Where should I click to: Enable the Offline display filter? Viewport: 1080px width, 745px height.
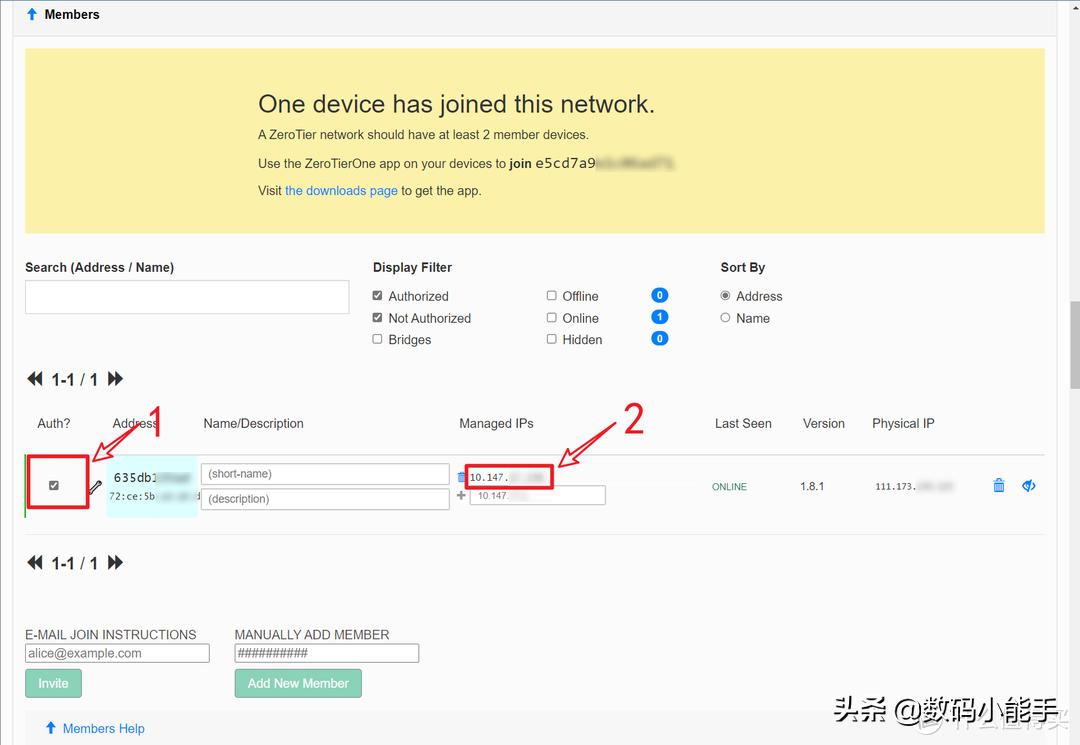point(551,295)
